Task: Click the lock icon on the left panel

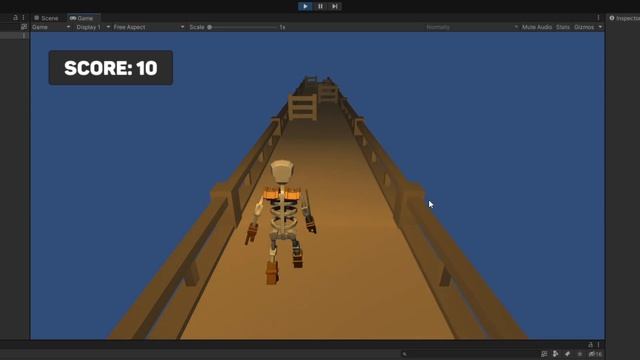Action: (x=16, y=18)
